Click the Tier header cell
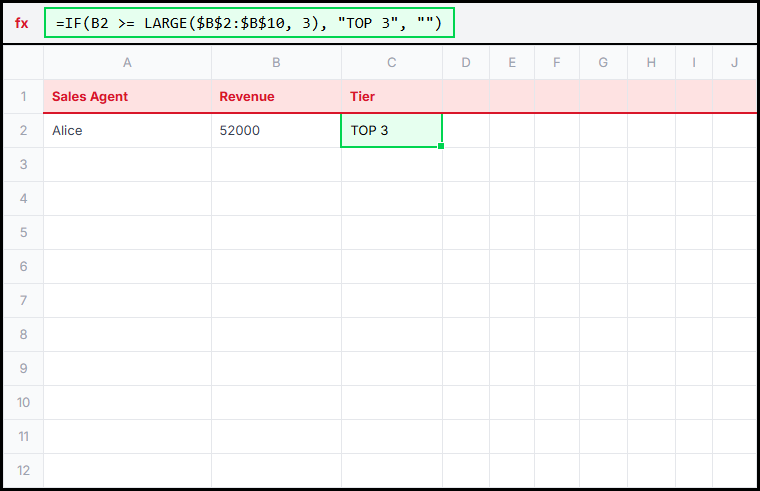Image resolution: width=760 pixels, height=491 pixels. [x=391, y=97]
